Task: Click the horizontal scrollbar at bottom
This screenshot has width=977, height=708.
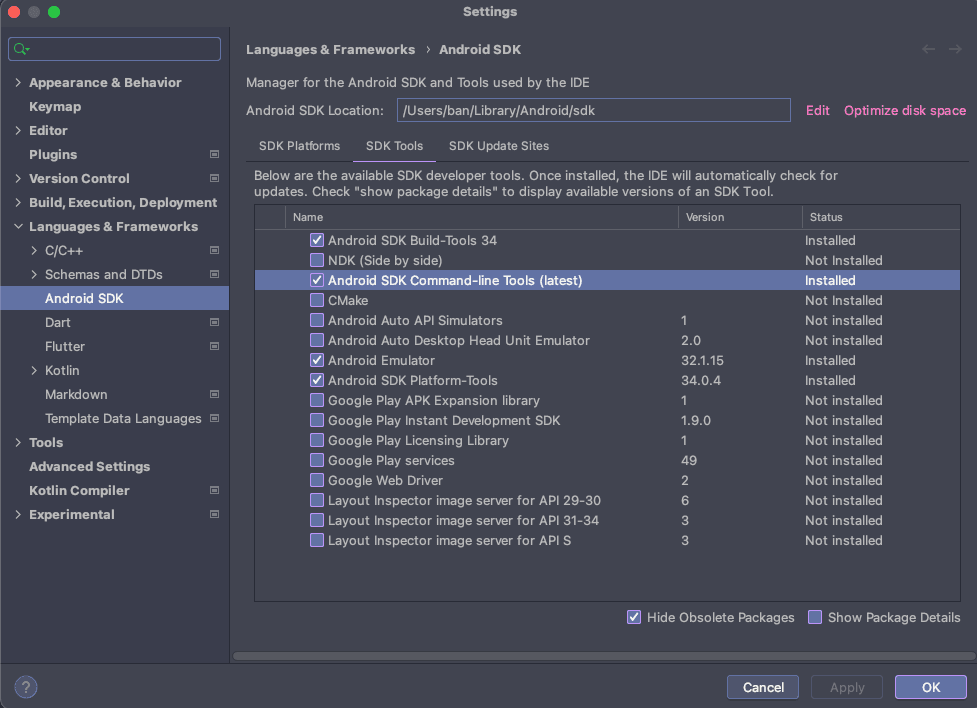Action: [603, 656]
